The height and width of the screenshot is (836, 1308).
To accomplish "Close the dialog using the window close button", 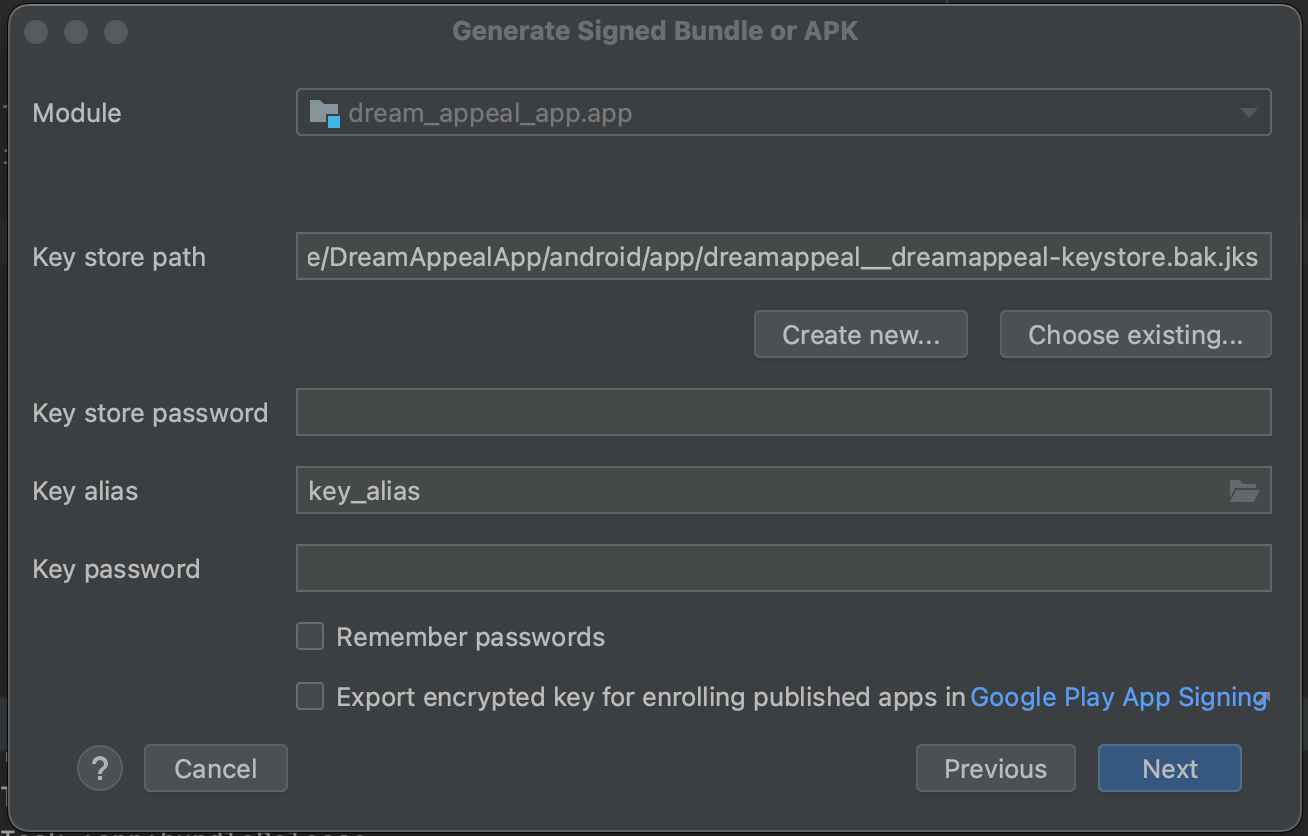I will 36,32.
